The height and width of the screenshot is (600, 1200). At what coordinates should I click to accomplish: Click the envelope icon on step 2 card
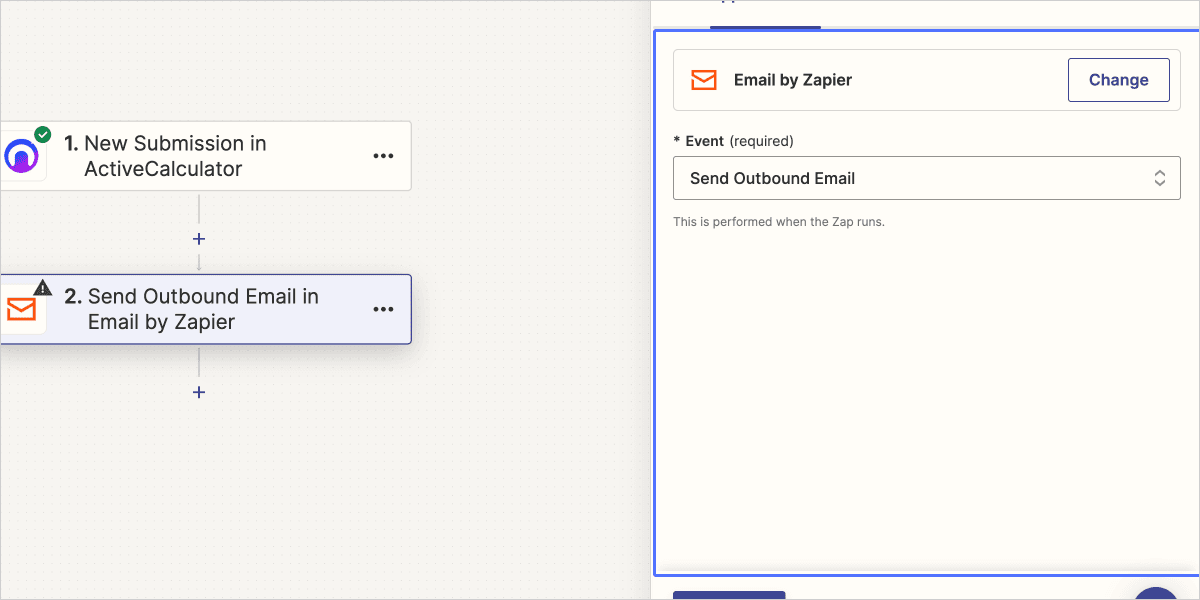pyautogui.click(x=21, y=309)
